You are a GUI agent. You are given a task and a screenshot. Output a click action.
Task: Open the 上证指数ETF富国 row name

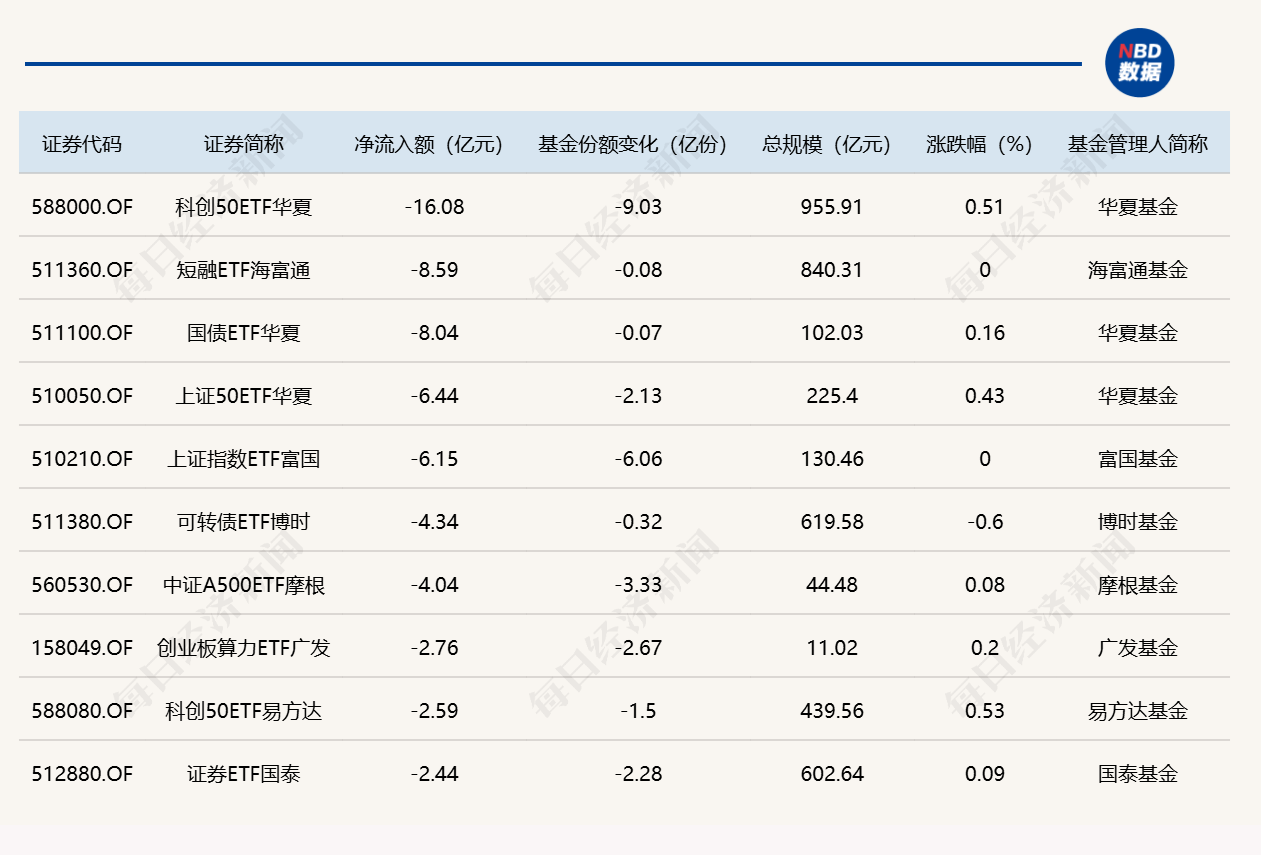click(243, 459)
